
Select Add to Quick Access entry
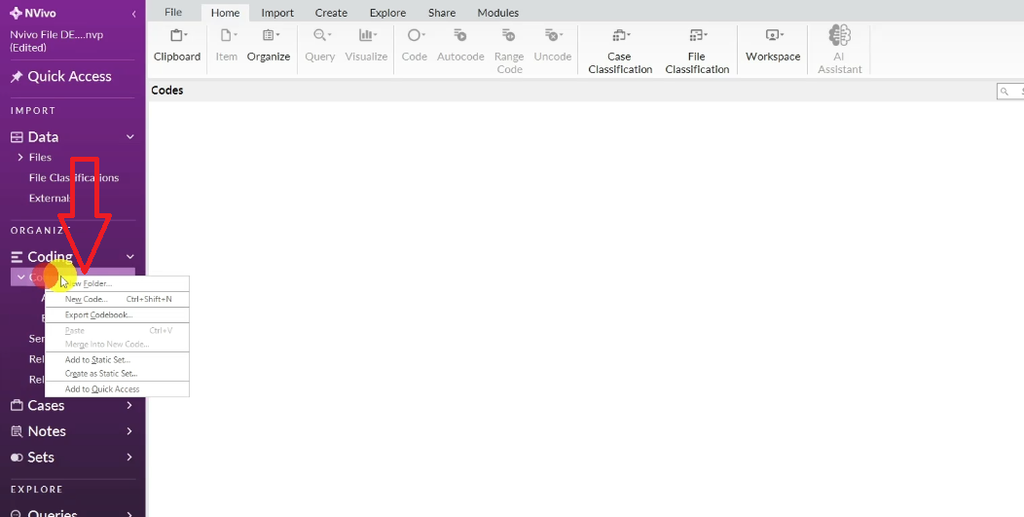[x=118, y=389]
